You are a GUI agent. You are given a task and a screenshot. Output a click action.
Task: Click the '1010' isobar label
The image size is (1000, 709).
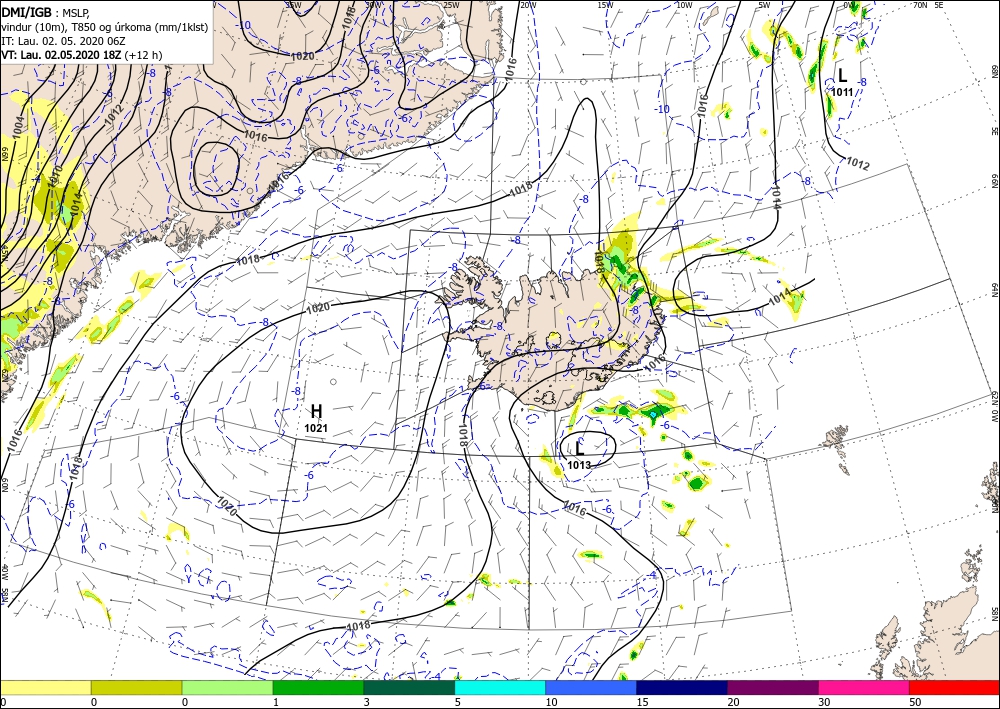[55, 176]
